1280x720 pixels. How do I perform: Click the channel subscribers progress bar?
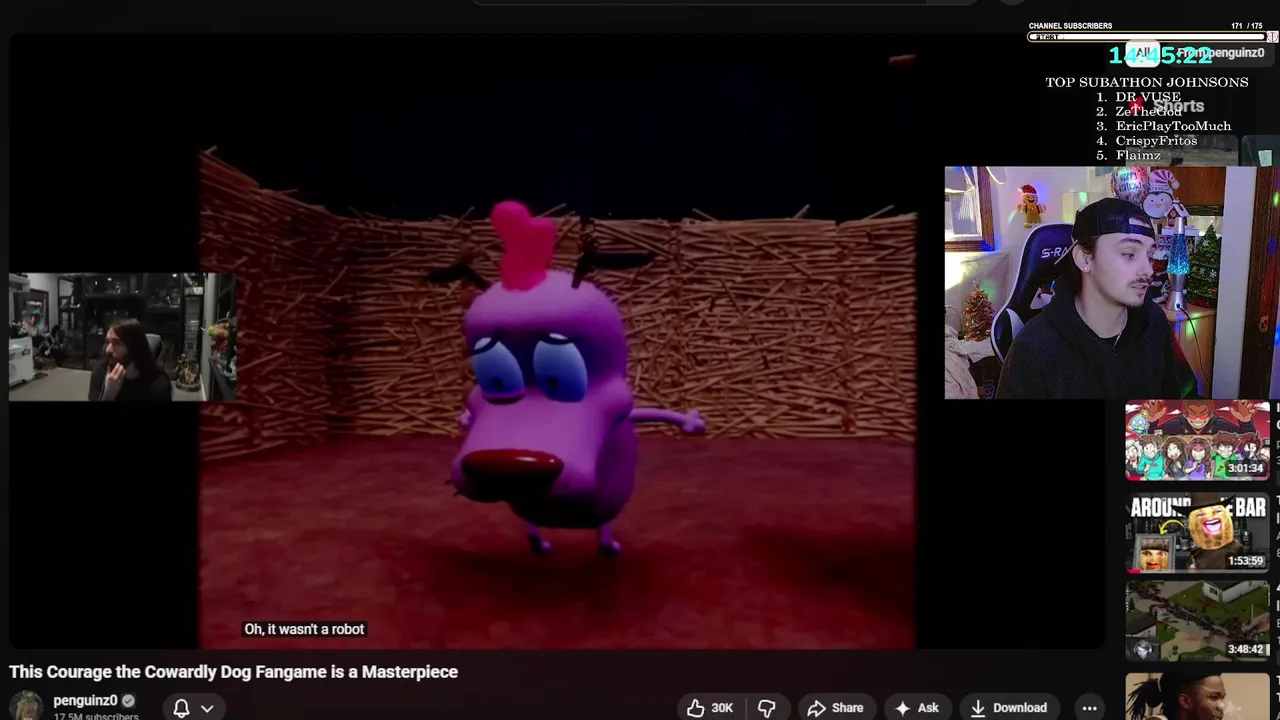(x=1146, y=37)
